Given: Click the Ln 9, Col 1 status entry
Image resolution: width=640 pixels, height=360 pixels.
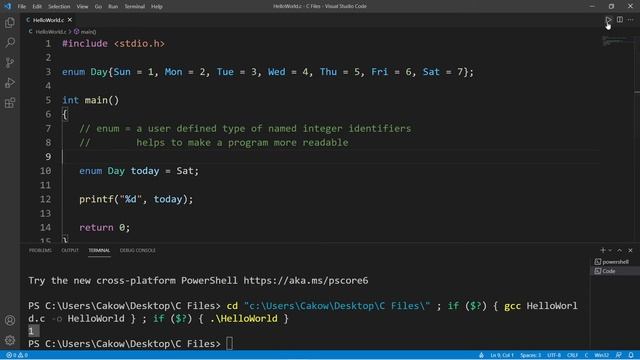Looking at the screenshot, I should pos(502,355).
